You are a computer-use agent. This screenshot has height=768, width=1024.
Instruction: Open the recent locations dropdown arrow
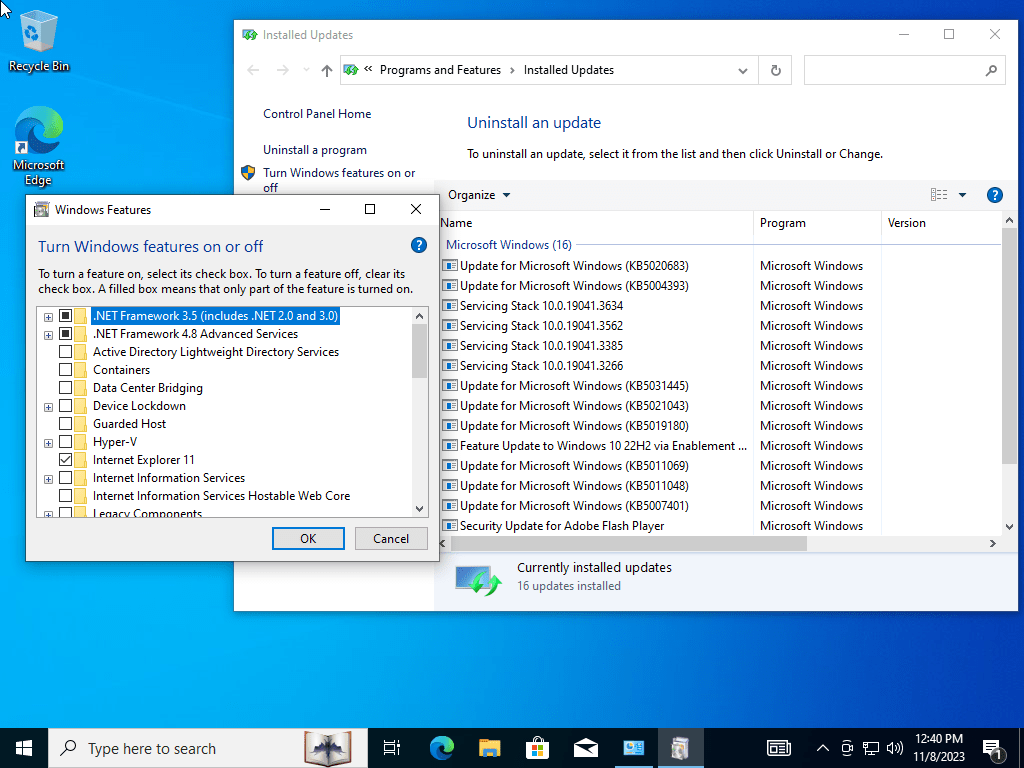point(306,70)
